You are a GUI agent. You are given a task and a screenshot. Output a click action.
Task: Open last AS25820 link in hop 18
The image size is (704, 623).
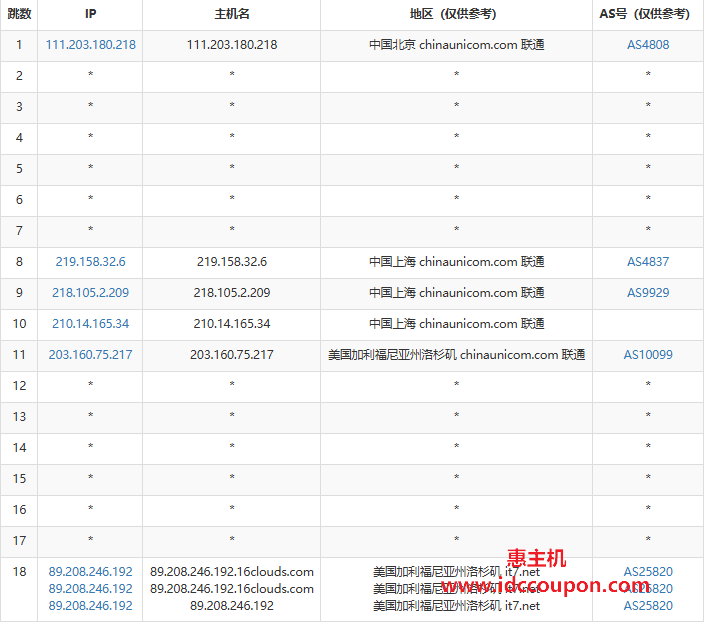pyautogui.click(x=648, y=605)
